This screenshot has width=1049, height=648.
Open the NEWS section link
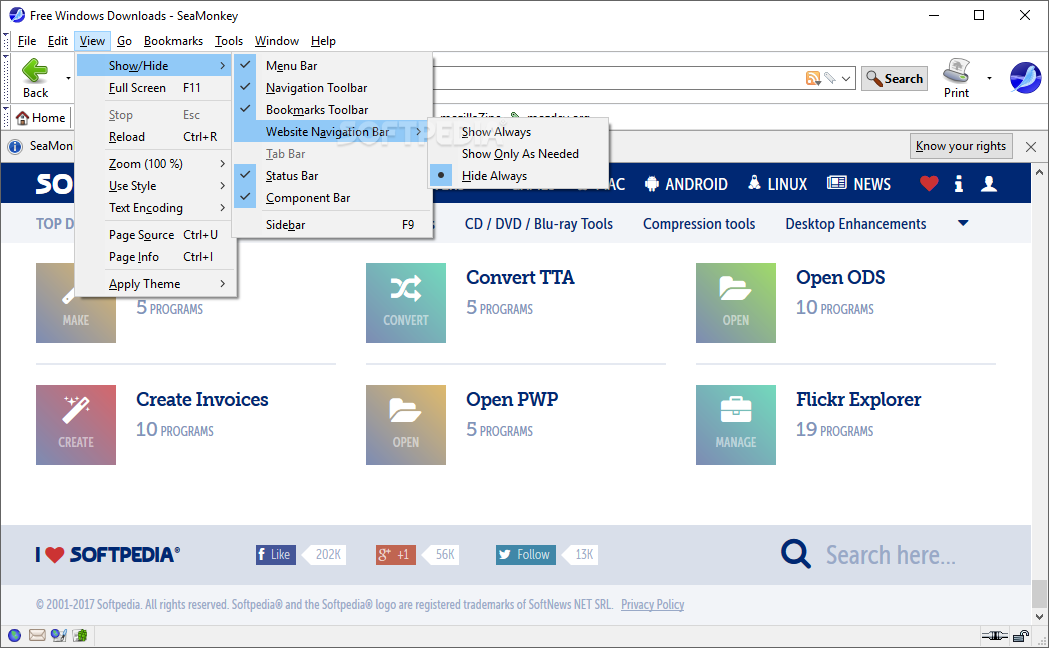pos(859,184)
